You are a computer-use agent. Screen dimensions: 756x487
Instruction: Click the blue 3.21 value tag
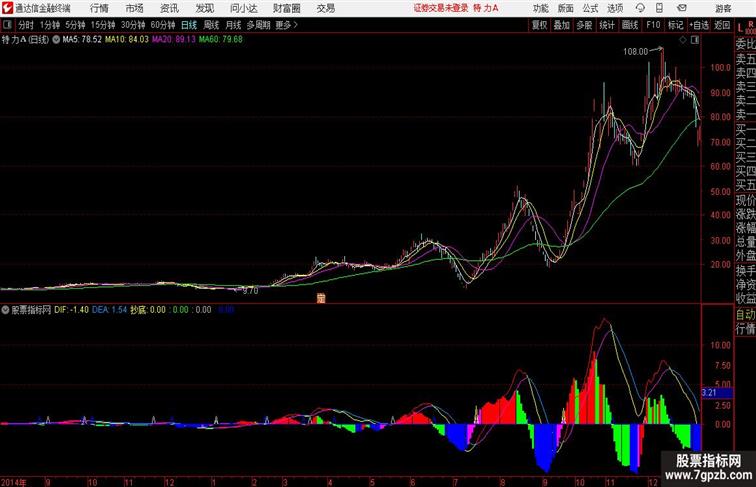click(x=716, y=392)
